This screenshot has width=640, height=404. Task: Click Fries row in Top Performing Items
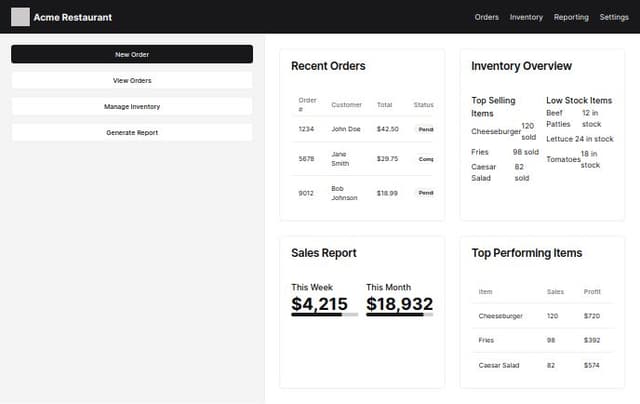click(x=542, y=340)
